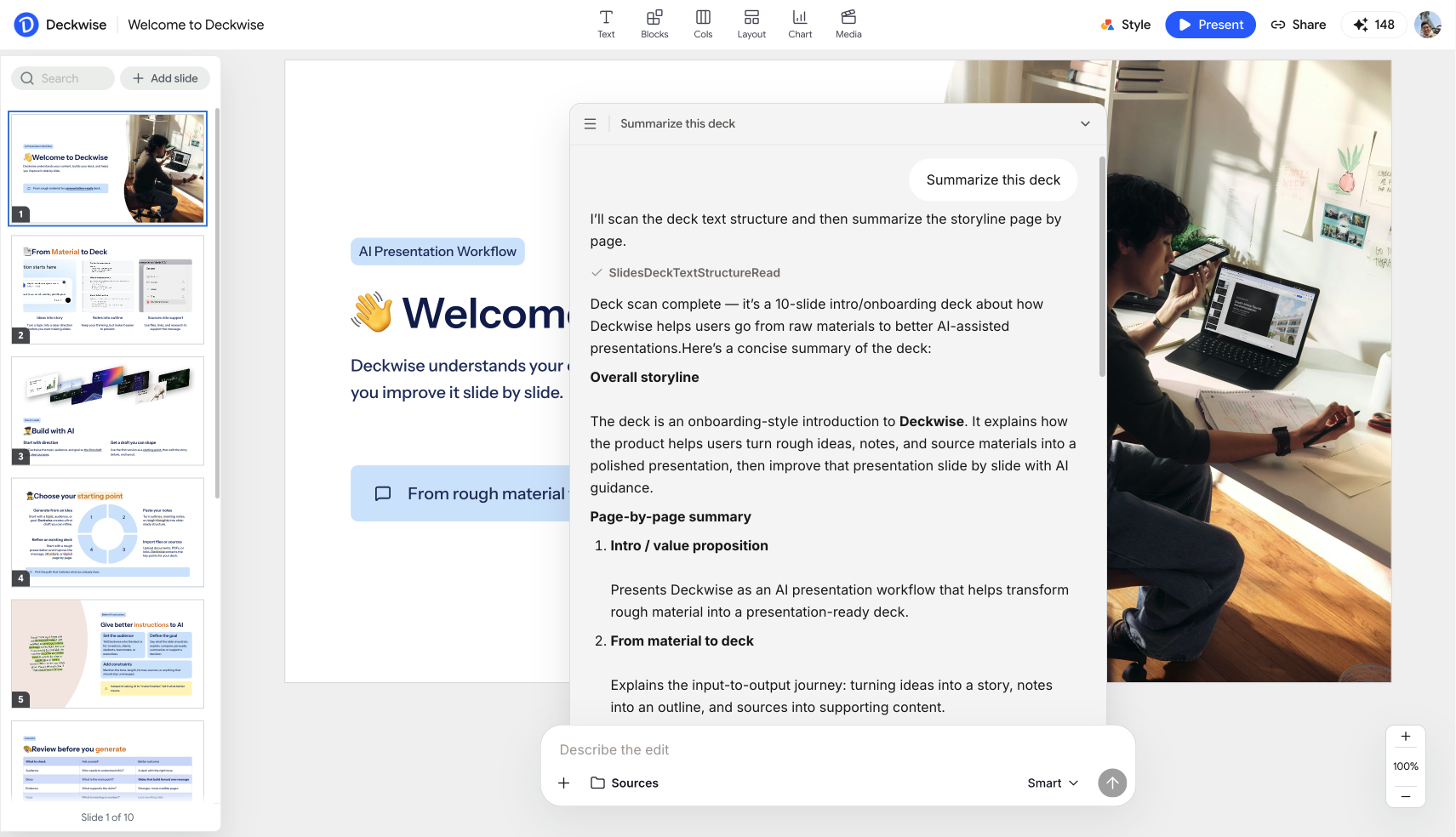Start presentation with Present button
1456x837 pixels.
point(1210,25)
